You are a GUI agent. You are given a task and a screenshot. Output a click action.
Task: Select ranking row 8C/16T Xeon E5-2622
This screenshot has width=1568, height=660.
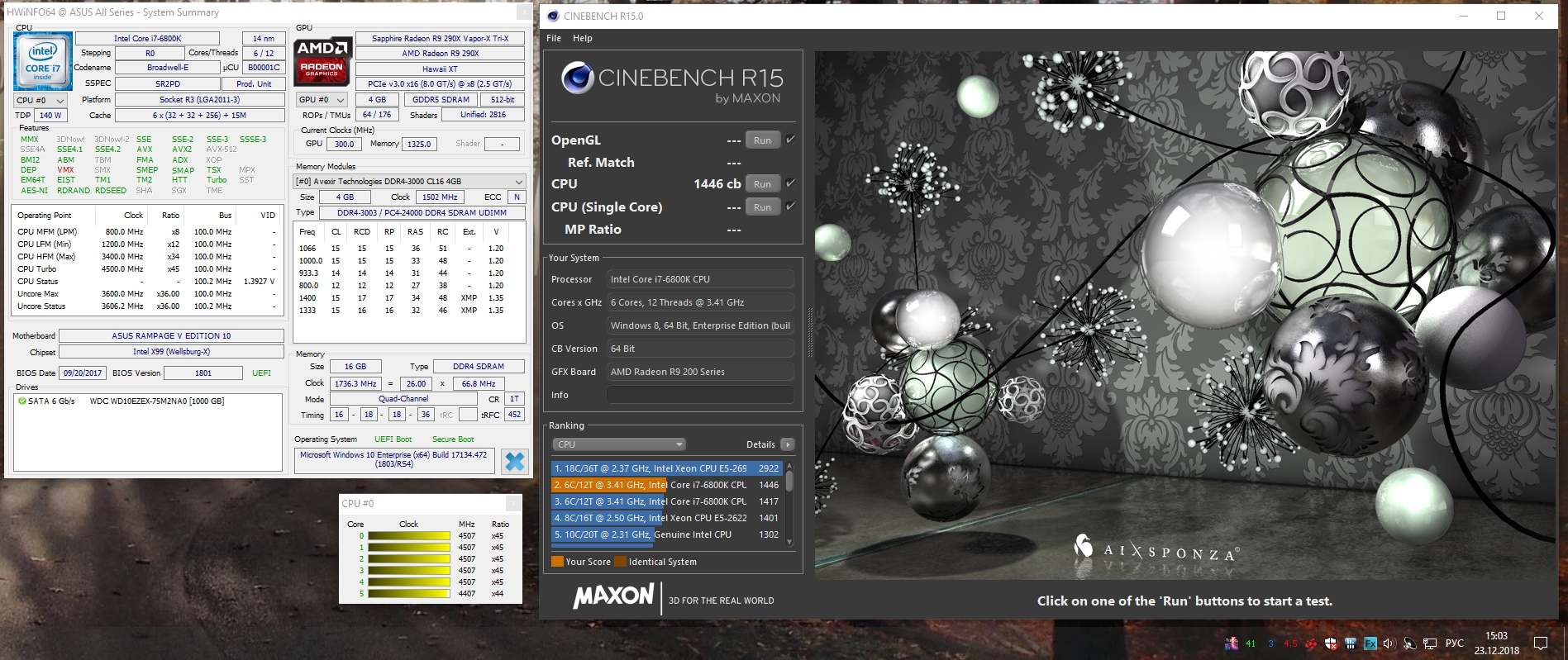click(x=666, y=518)
